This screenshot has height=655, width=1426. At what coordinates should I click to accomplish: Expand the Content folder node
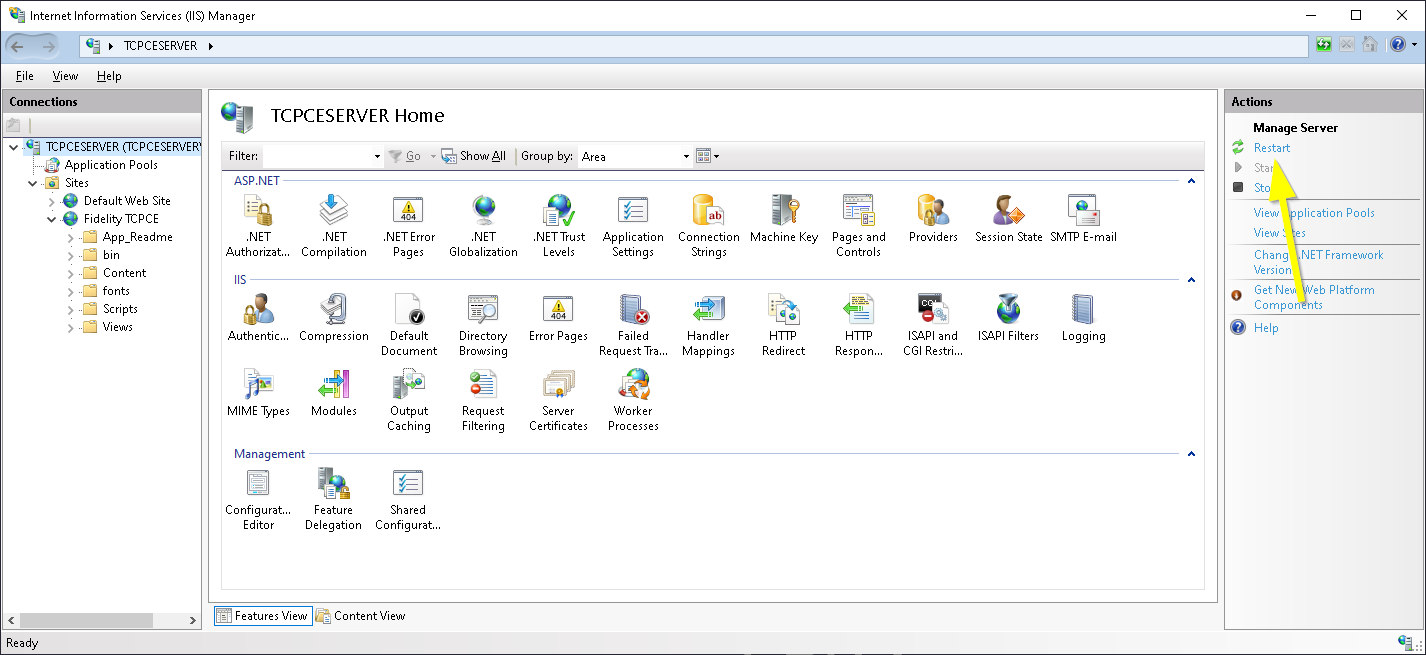point(71,273)
